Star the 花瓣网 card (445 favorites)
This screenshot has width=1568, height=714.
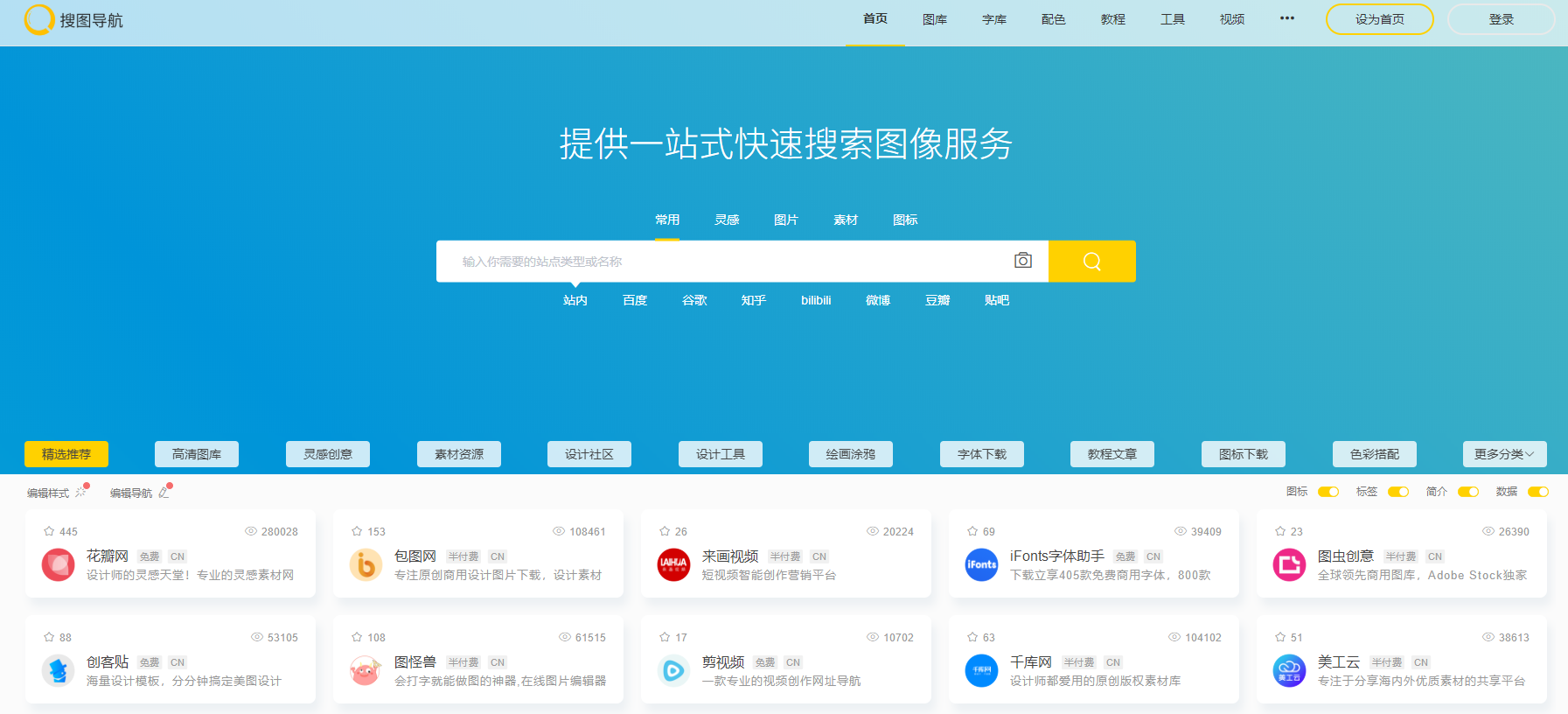[49, 531]
